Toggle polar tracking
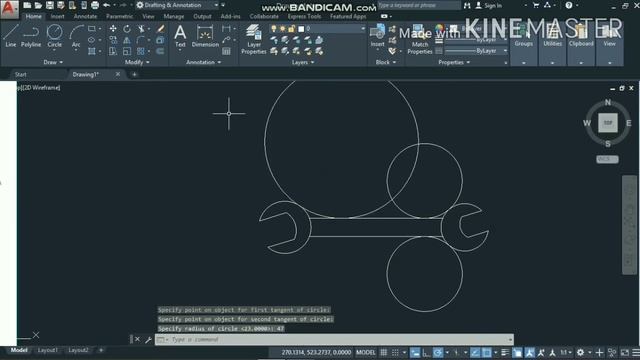640x360 pixels. coord(438,352)
